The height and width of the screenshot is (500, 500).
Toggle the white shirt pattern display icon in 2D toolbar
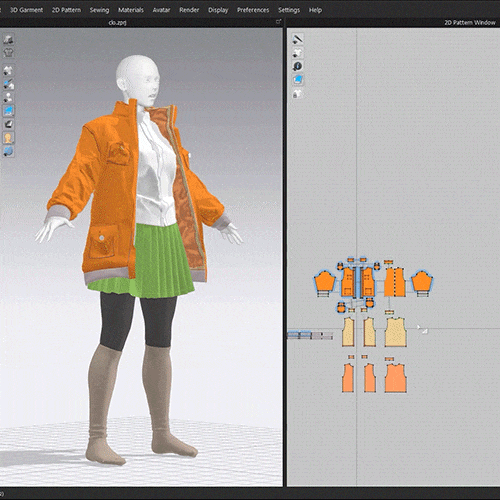tap(298, 53)
